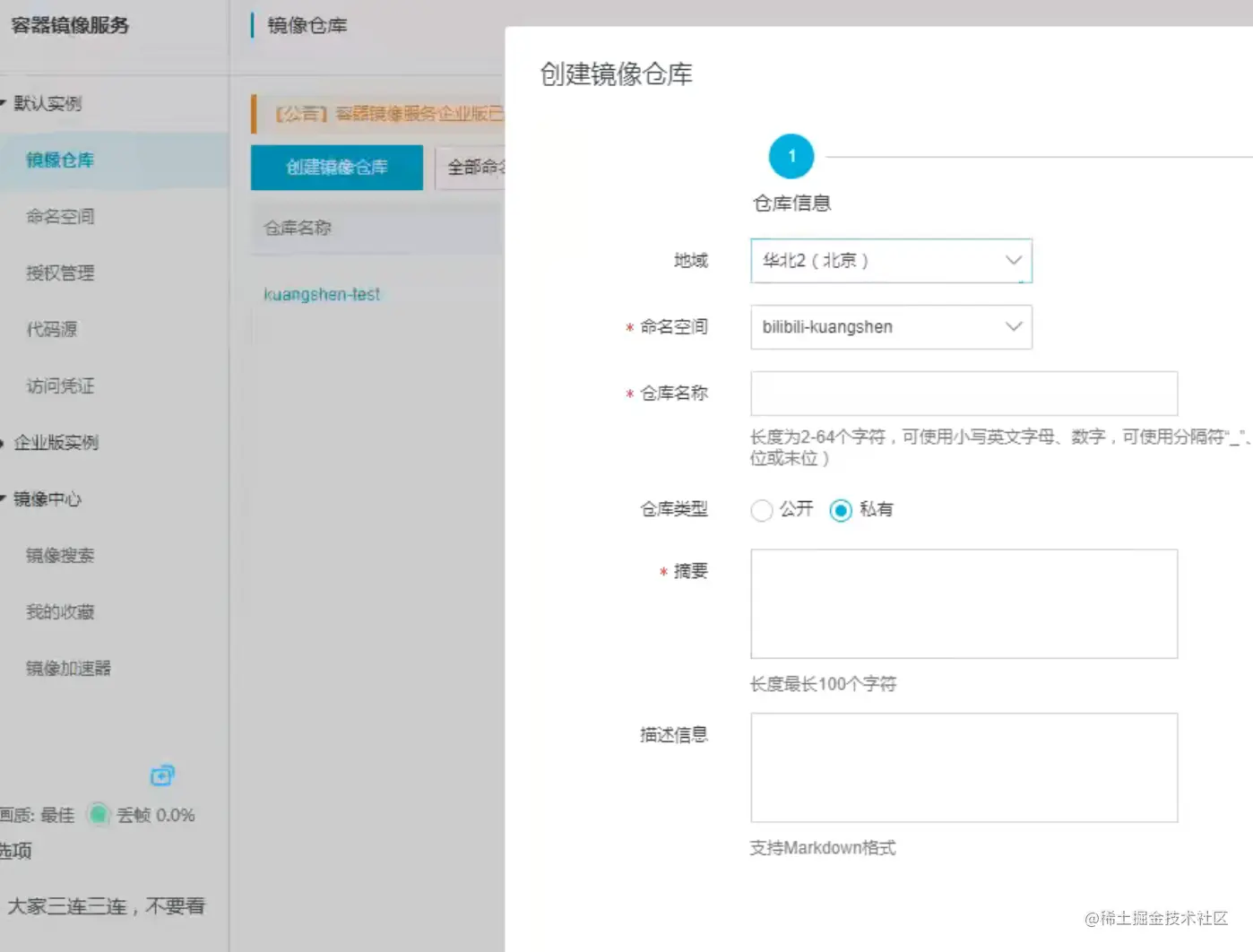Open 访问凭证 in the sidebar

60,385
